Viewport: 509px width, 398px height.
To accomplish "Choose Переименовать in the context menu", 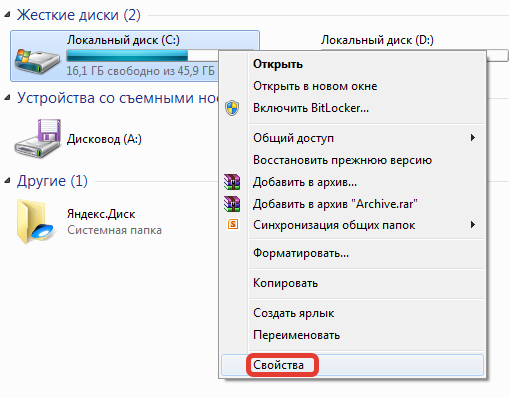I will tap(352, 335).
